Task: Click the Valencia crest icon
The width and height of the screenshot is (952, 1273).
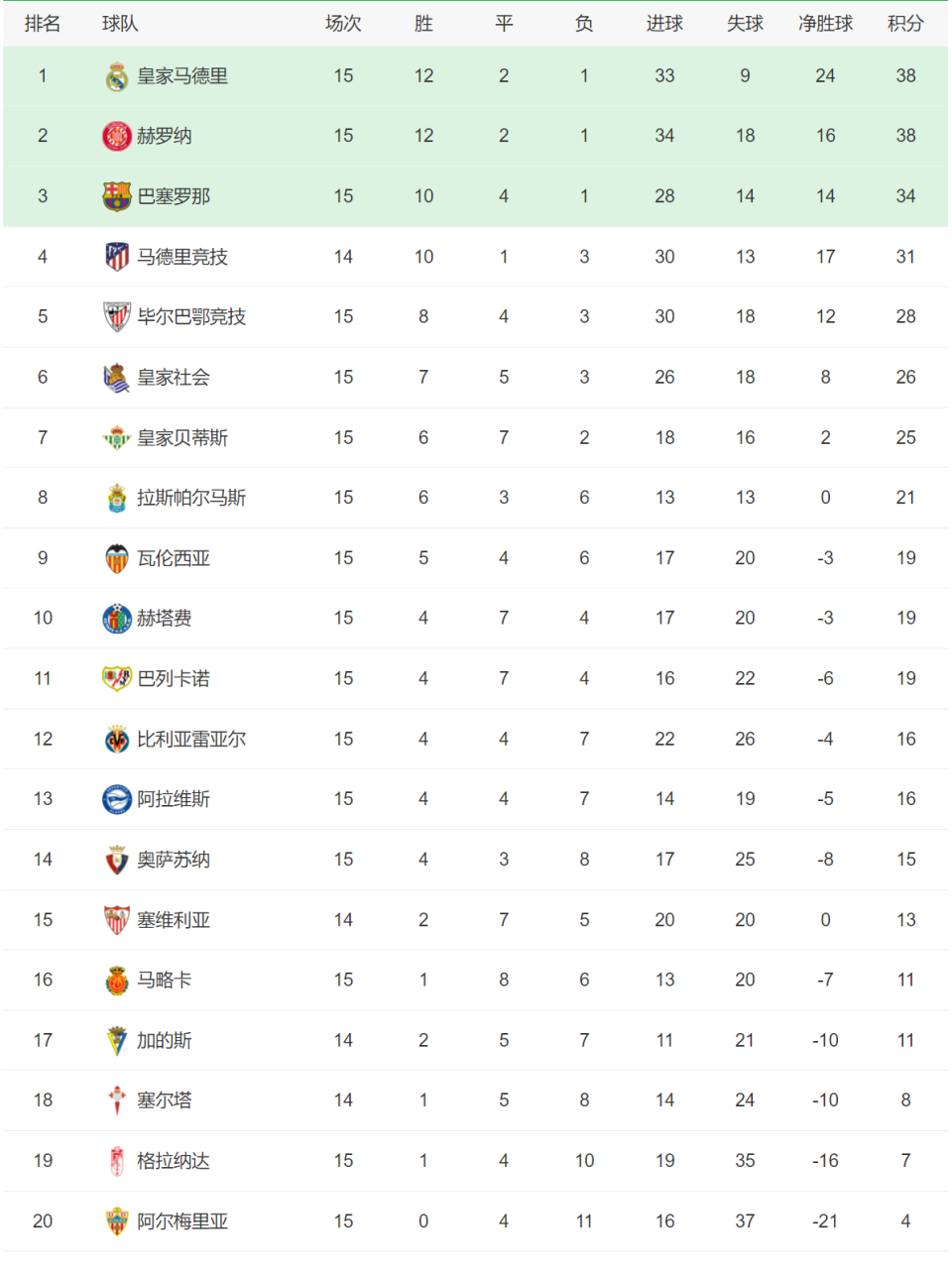Action: click(117, 558)
